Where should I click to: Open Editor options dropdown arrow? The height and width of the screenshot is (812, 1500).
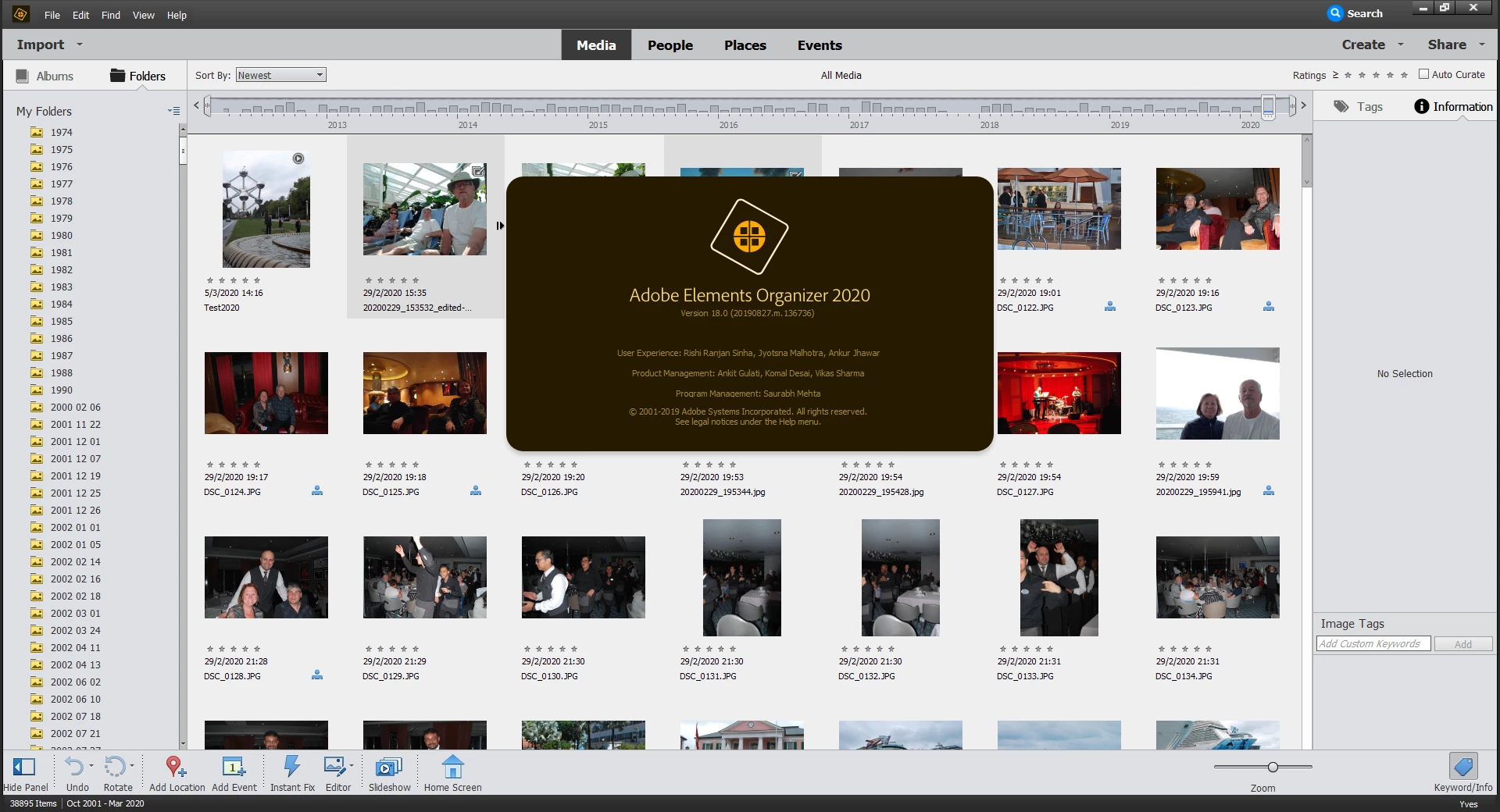(x=352, y=766)
